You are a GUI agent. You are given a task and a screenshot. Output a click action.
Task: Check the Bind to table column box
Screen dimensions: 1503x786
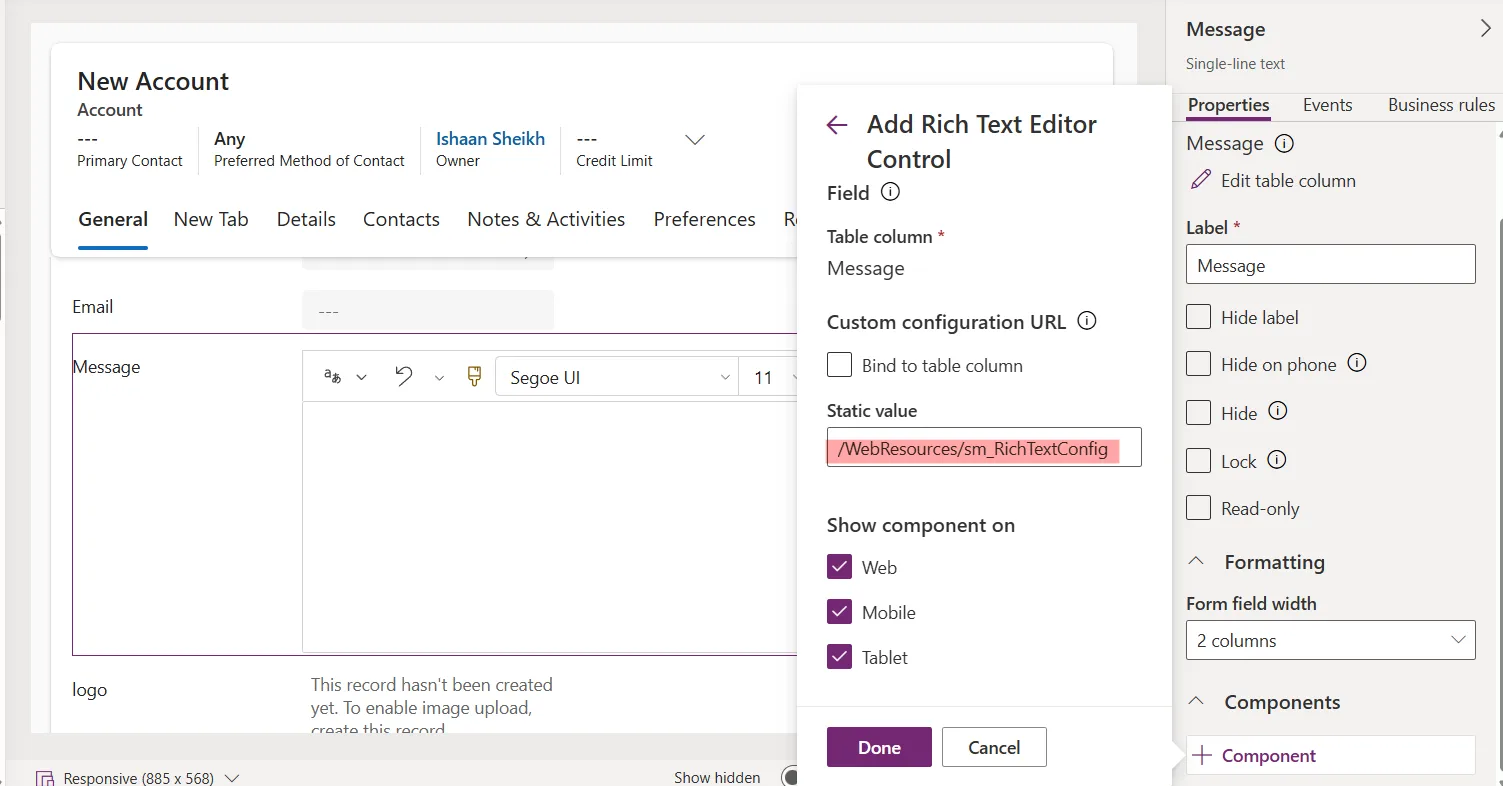point(839,365)
